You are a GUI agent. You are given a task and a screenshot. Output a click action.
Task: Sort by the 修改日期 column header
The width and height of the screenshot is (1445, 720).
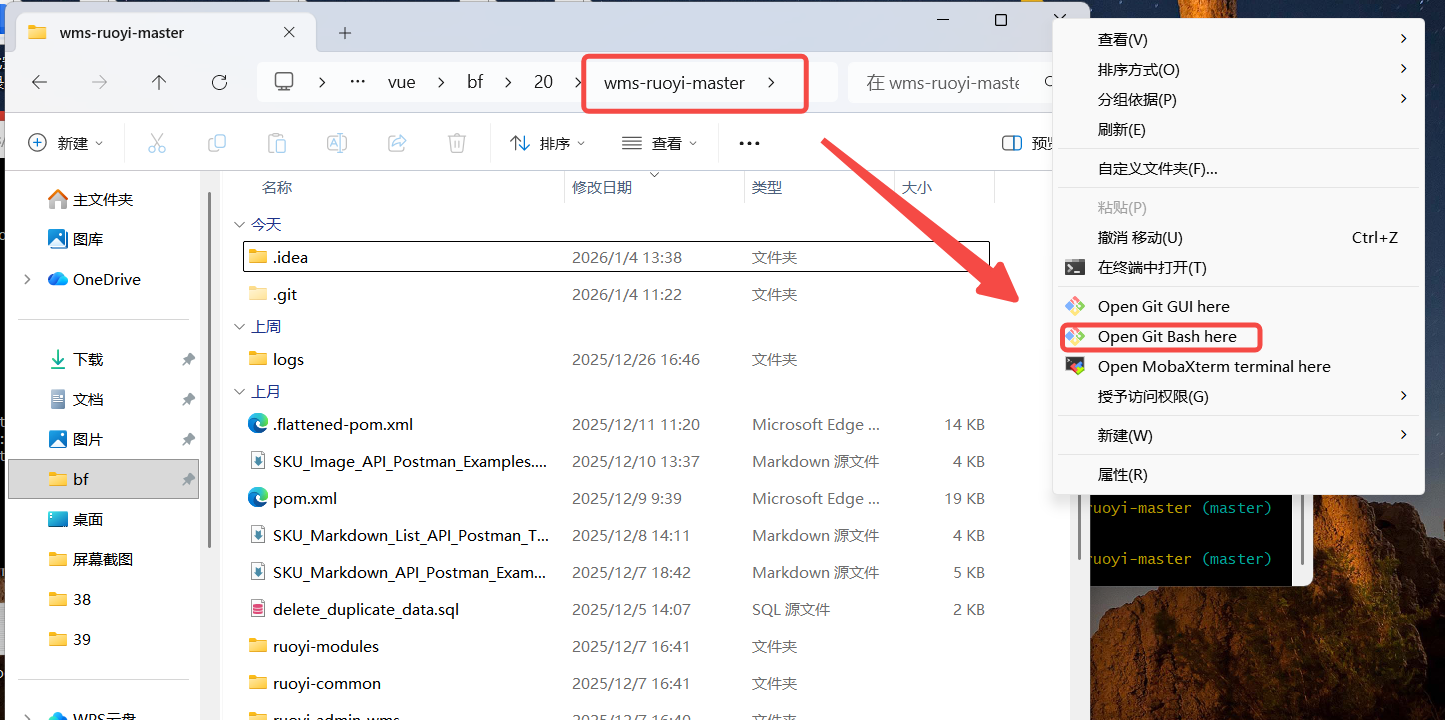pos(602,187)
